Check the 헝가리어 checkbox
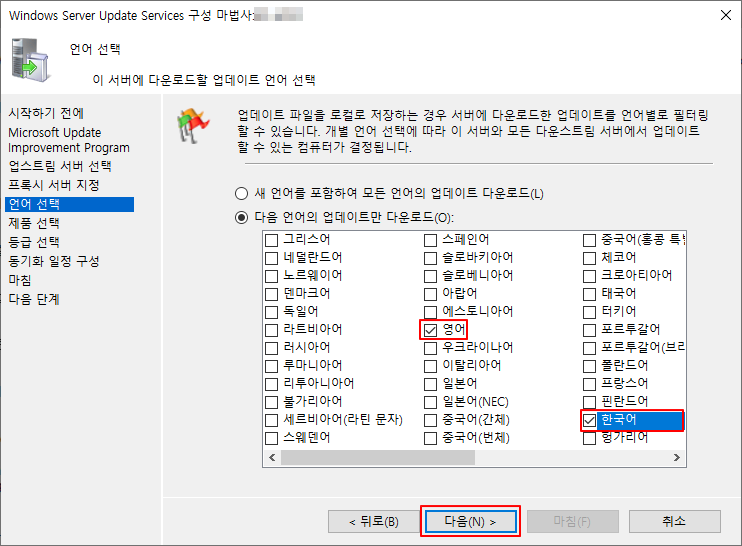The width and height of the screenshot is (742, 546). [x=589, y=438]
